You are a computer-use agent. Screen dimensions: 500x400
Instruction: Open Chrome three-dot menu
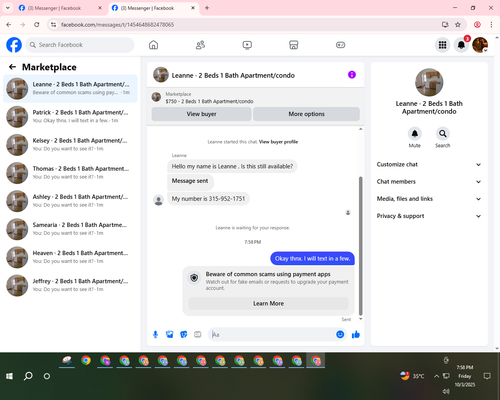pos(491,24)
